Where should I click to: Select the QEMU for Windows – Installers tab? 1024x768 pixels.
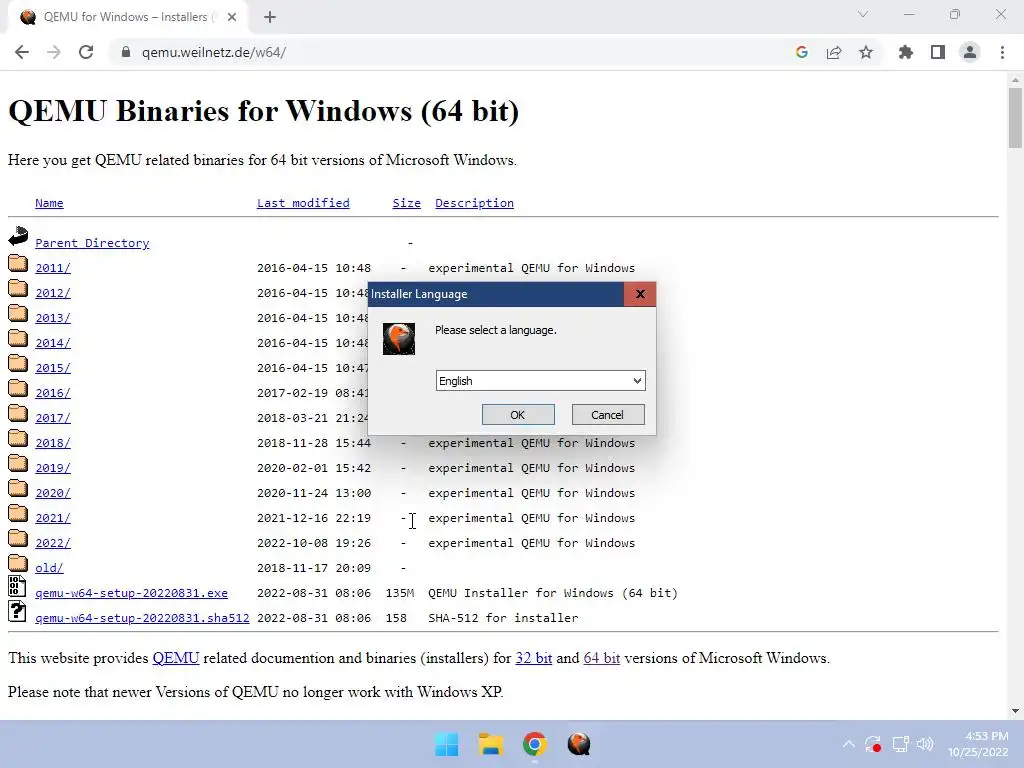(125, 17)
